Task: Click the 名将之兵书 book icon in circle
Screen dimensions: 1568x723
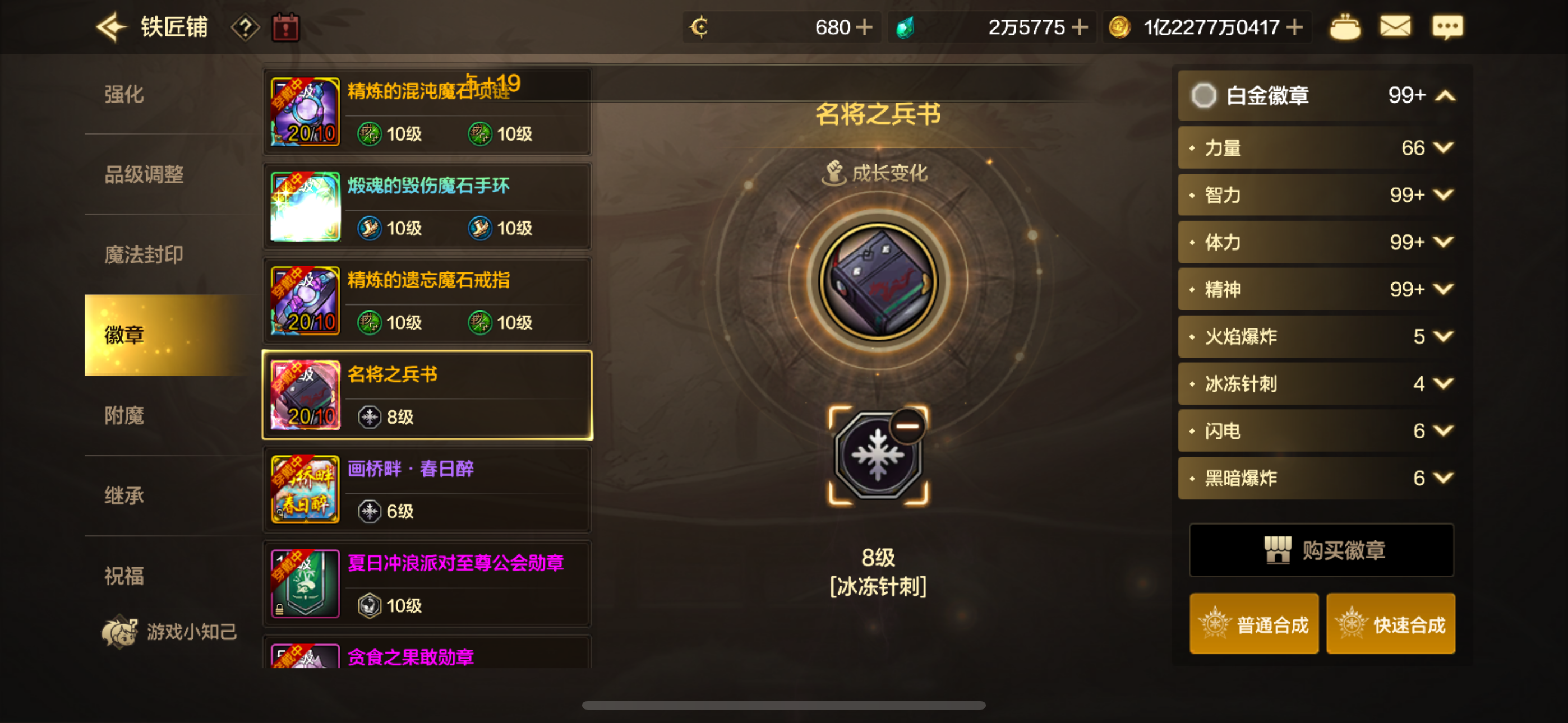Action: tap(878, 281)
